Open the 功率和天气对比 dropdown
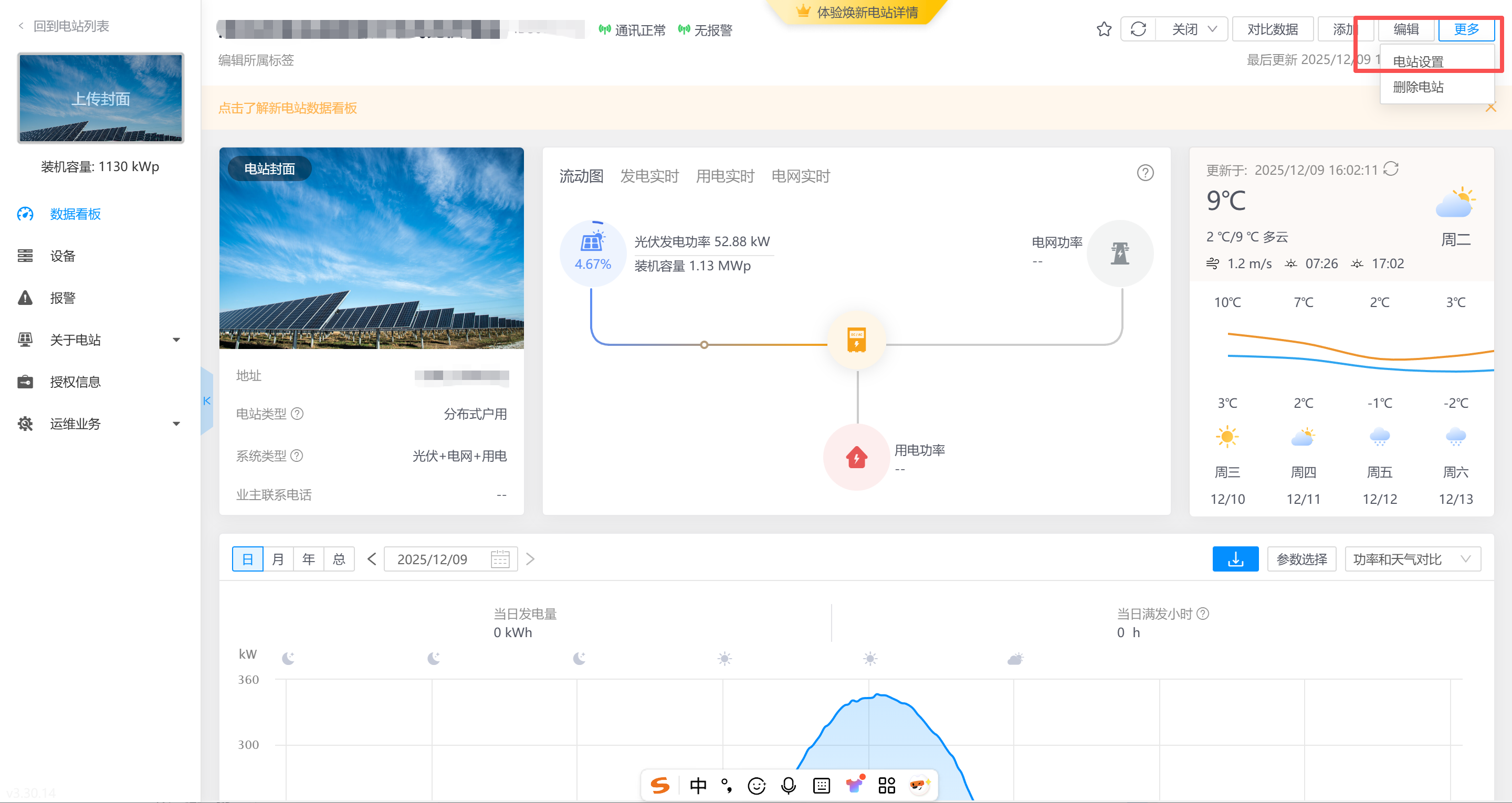Image resolution: width=1512 pixels, height=803 pixels. (1412, 559)
